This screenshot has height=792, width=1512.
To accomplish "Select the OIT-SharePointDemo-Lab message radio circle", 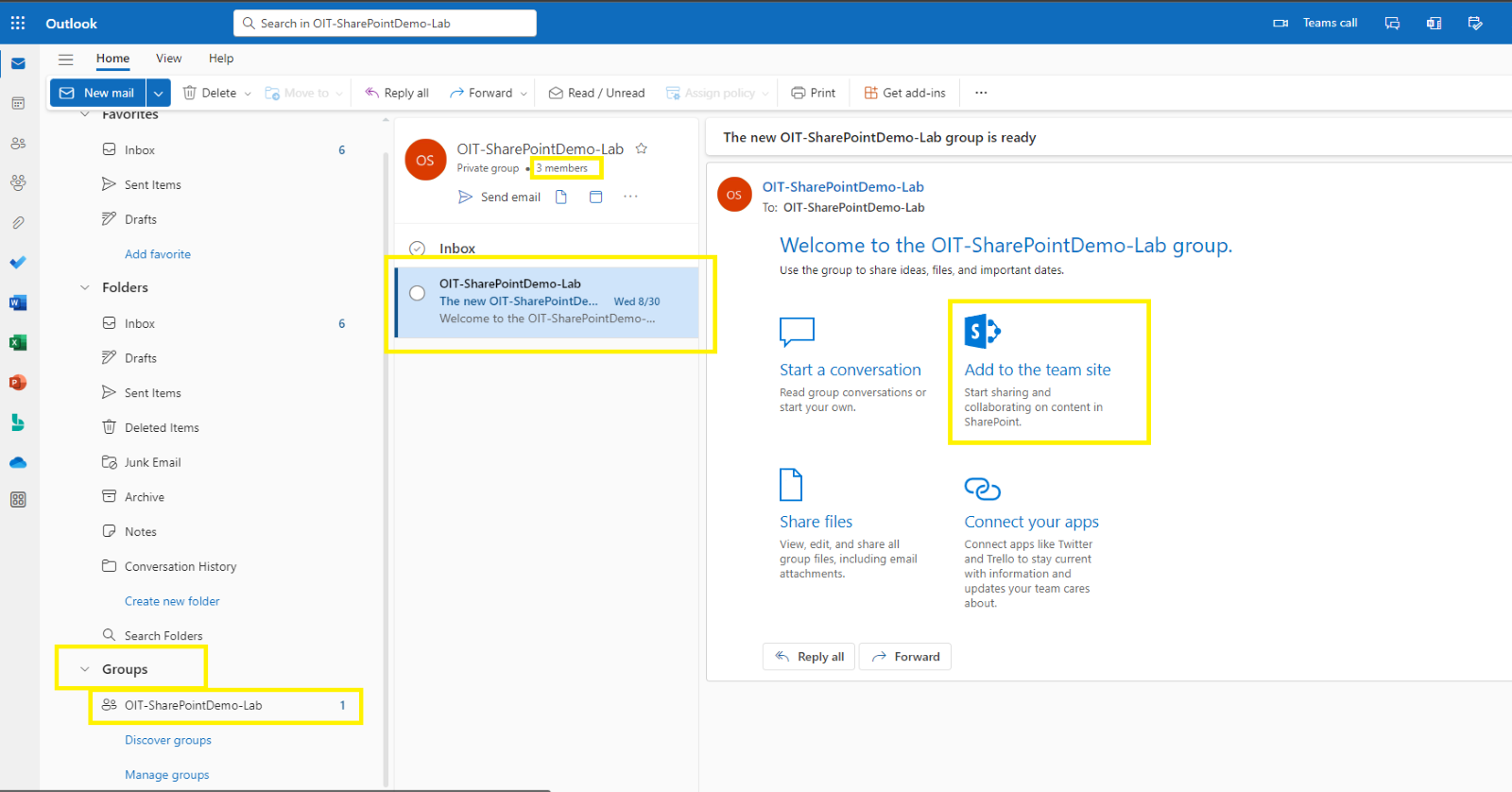I will point(417,293).
